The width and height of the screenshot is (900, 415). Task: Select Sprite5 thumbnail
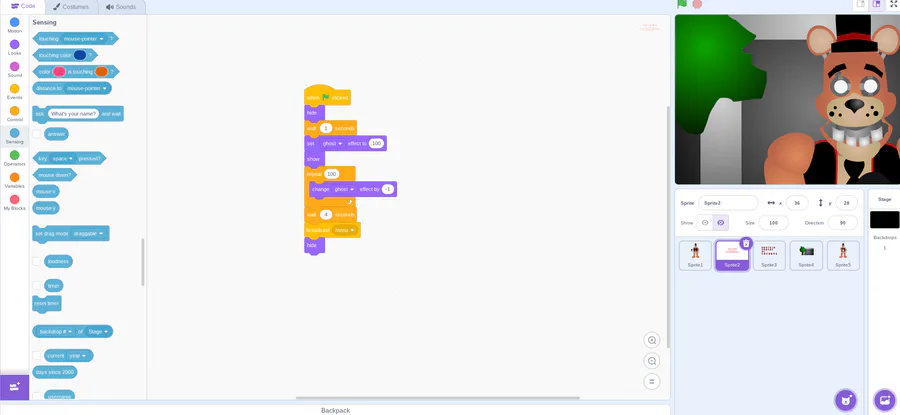(843, 255)
